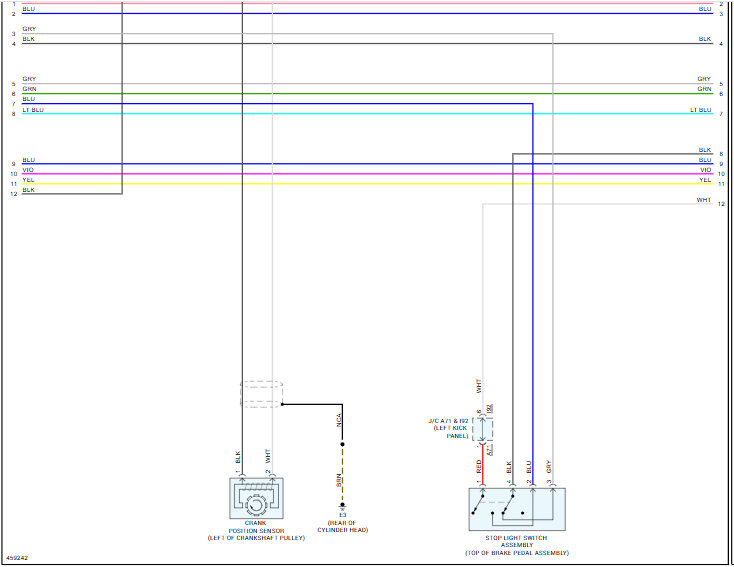This screenshot has width=734, height=567.
Task: Click the YEL label at the right edge
Action: coord(705,180)
